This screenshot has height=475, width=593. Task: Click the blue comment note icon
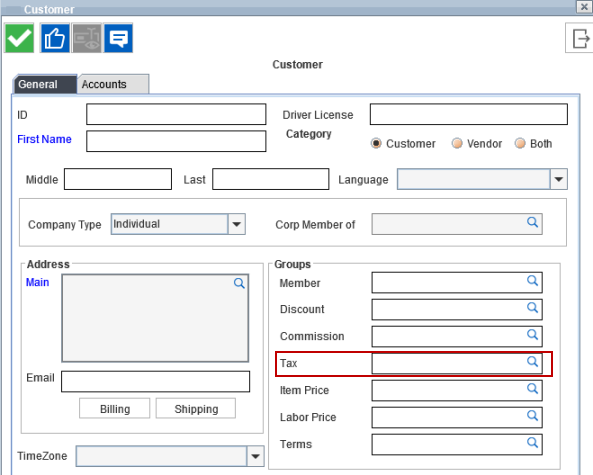pos(118,38)
